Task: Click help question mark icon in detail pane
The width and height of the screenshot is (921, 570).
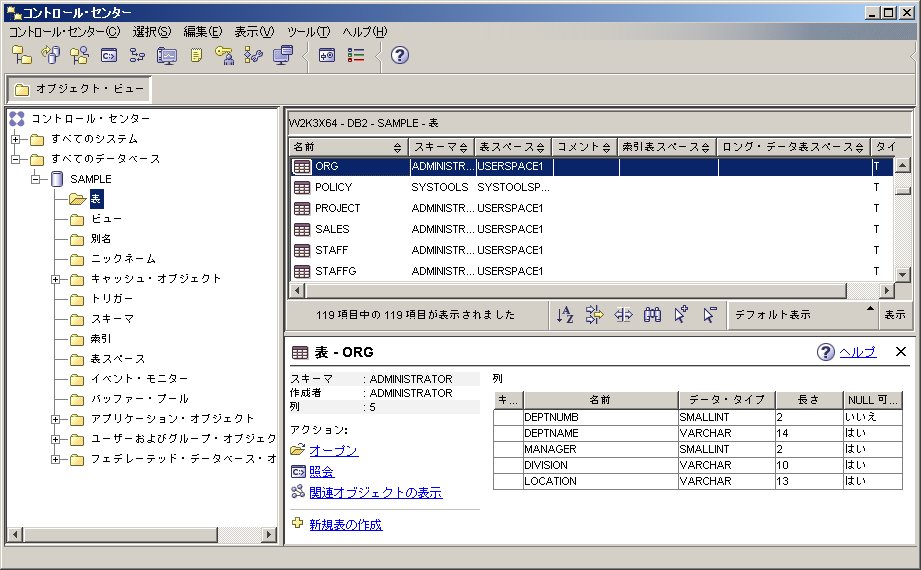Action: click(825, 352)
